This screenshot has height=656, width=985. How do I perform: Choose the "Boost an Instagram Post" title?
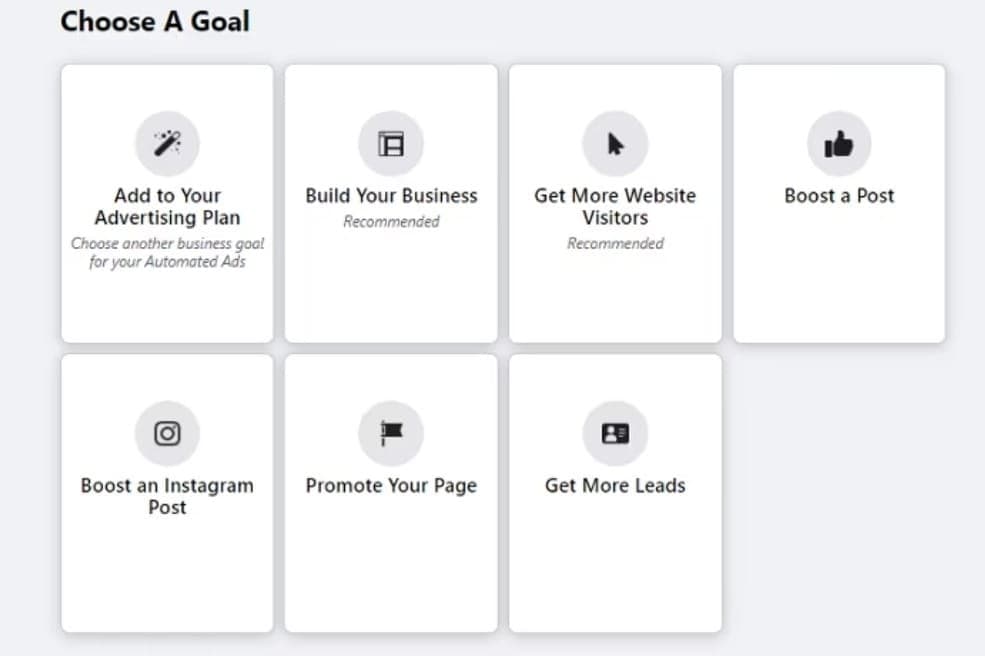[167, 496]
